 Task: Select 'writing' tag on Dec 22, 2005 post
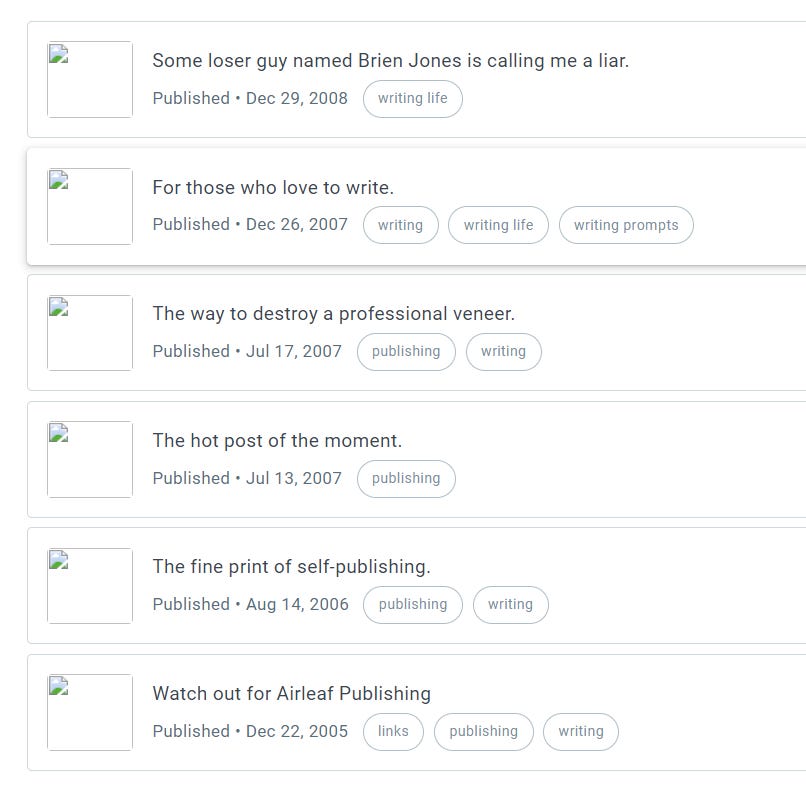[581, 732]
